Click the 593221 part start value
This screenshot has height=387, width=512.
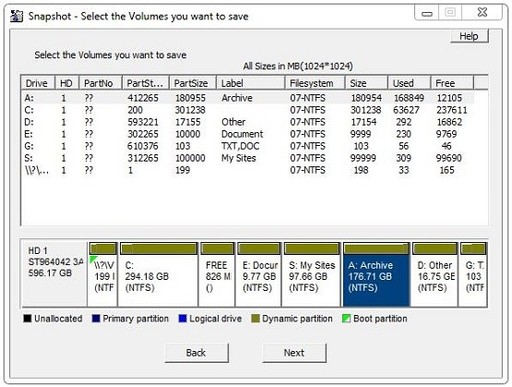143,122
